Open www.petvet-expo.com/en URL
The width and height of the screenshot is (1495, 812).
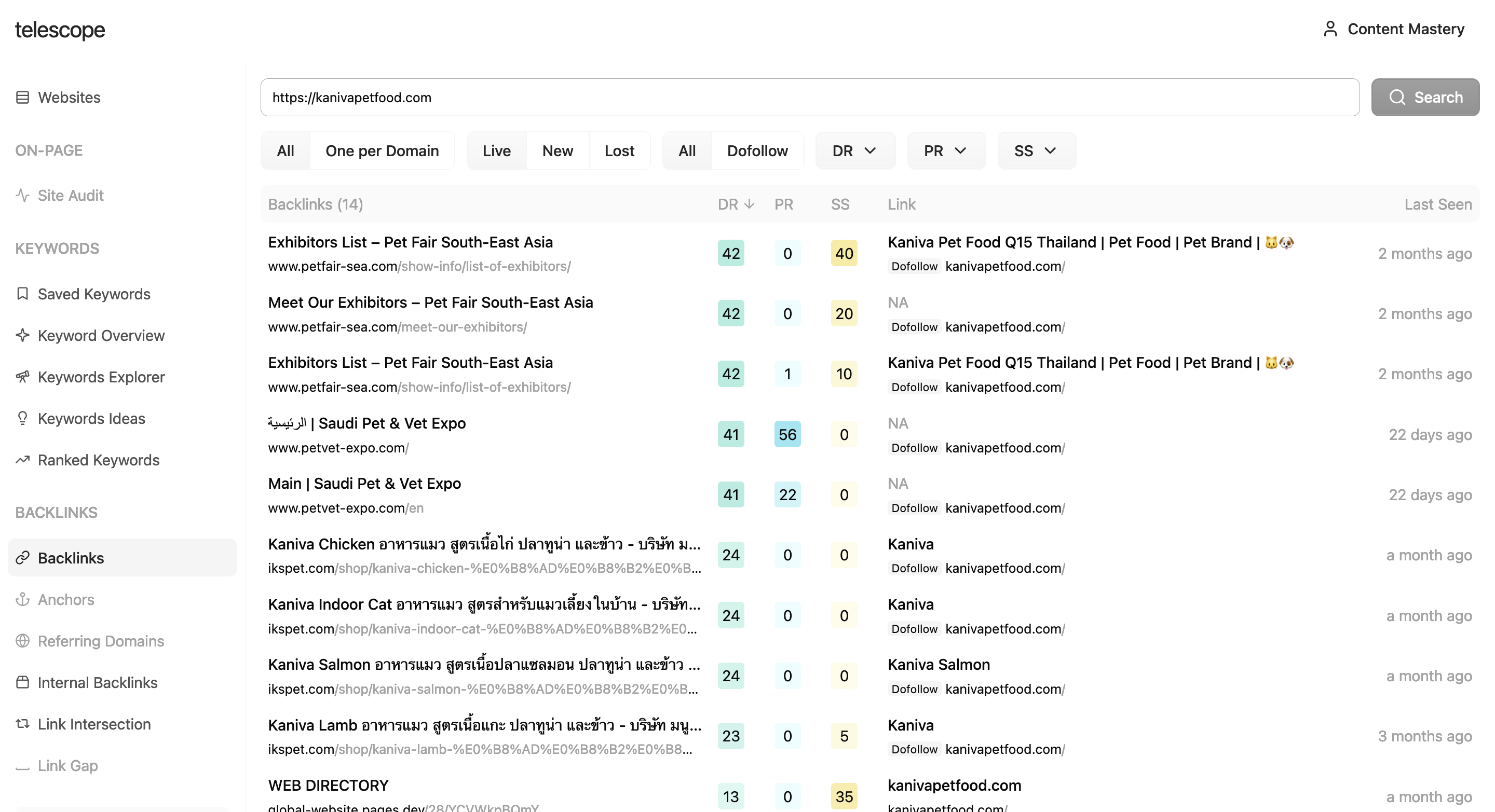345,508
